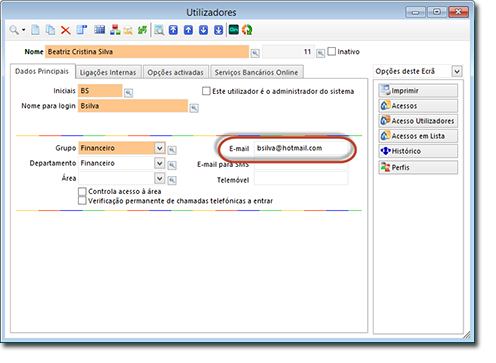Toggle the Inativo checkbox
This screenshot has width=496, height=363.
click(332, 51)
